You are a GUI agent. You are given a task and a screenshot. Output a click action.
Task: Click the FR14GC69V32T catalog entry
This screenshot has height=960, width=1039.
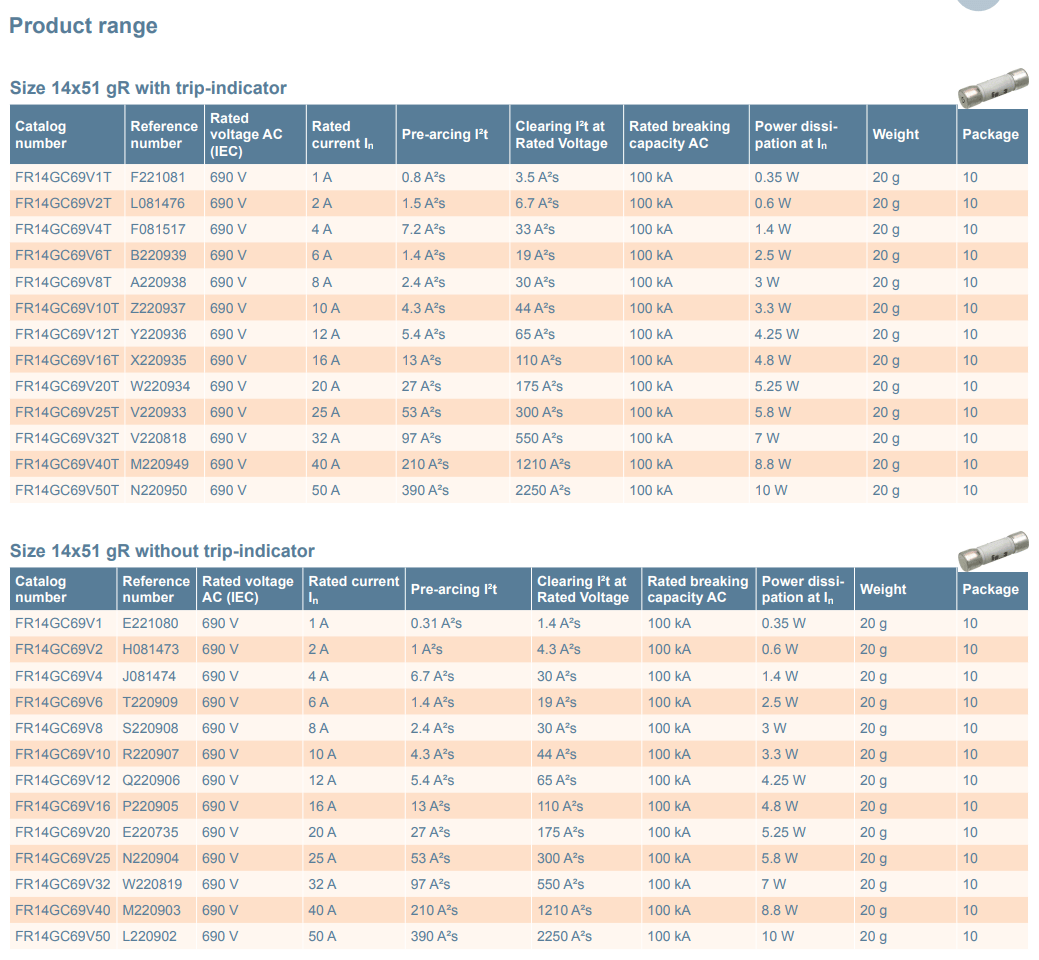pos(67,438)
